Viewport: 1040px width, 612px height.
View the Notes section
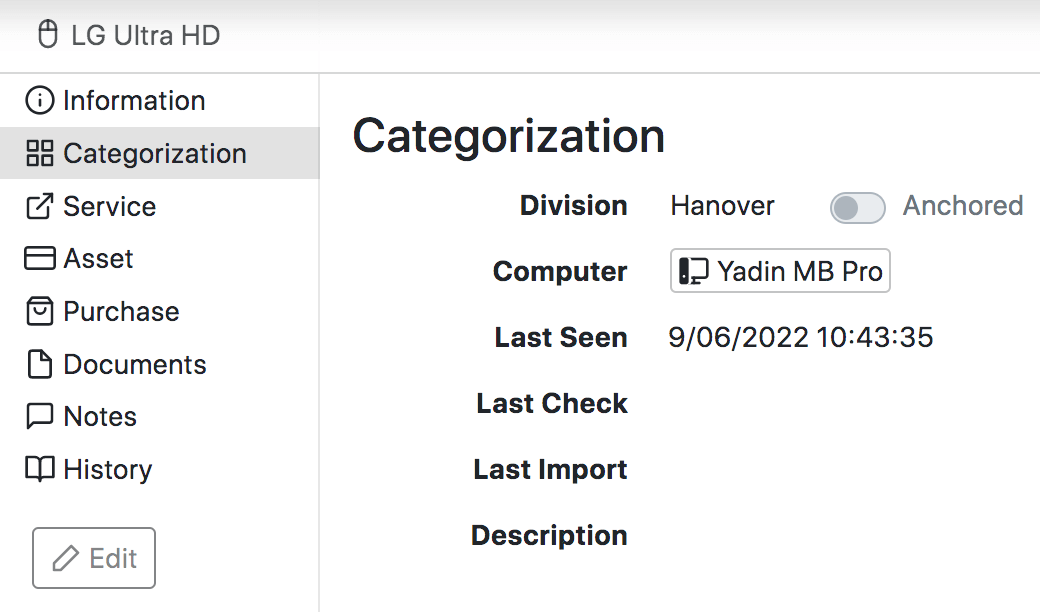coord(100,416)
